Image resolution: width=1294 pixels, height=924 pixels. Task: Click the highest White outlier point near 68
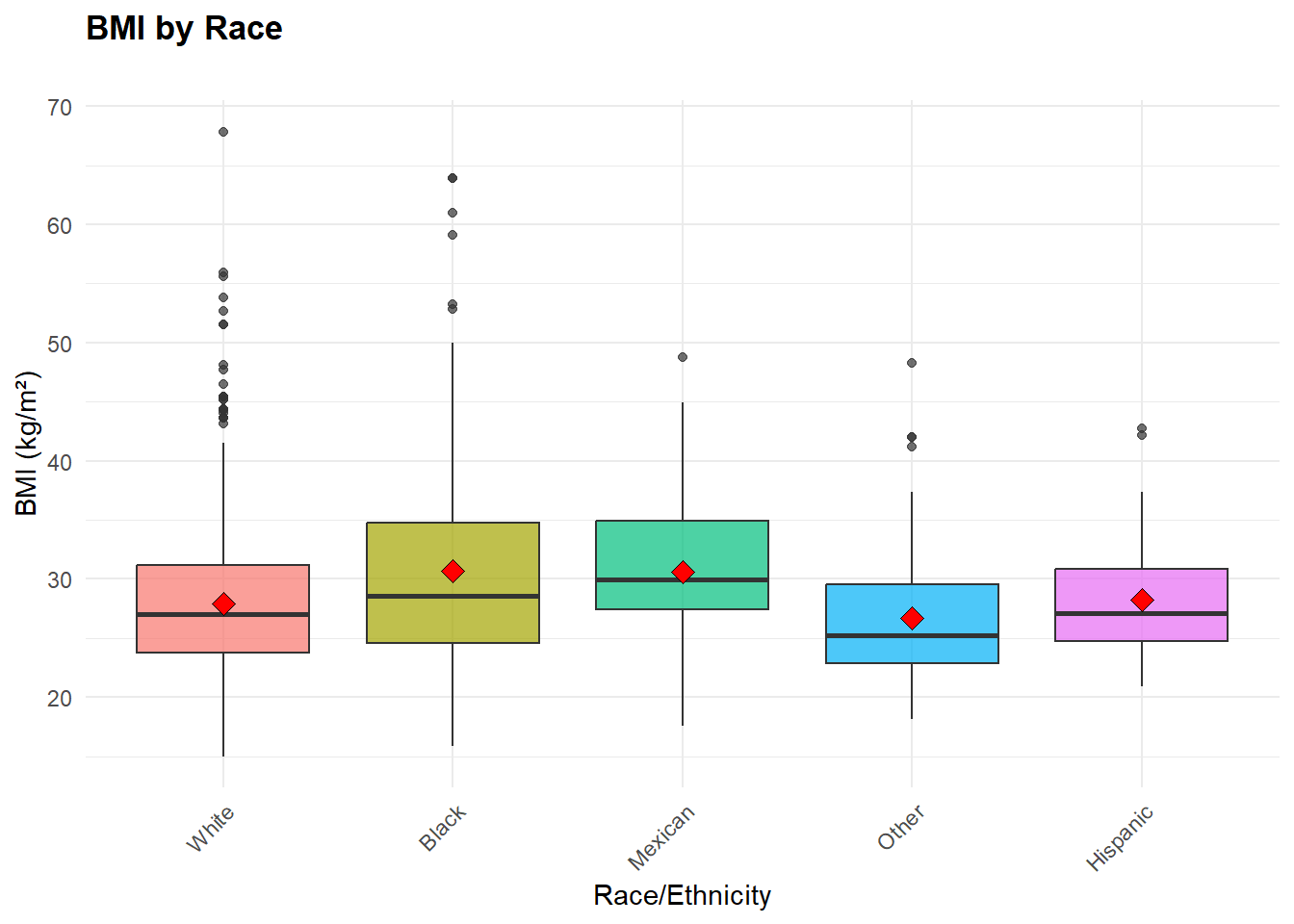(x=223, y=132)
